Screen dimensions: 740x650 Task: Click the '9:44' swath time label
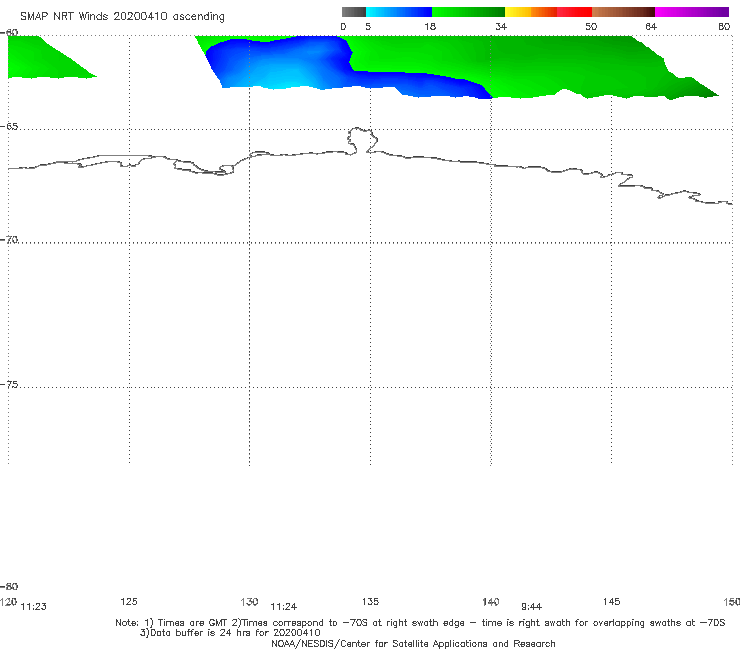[531, 607]
